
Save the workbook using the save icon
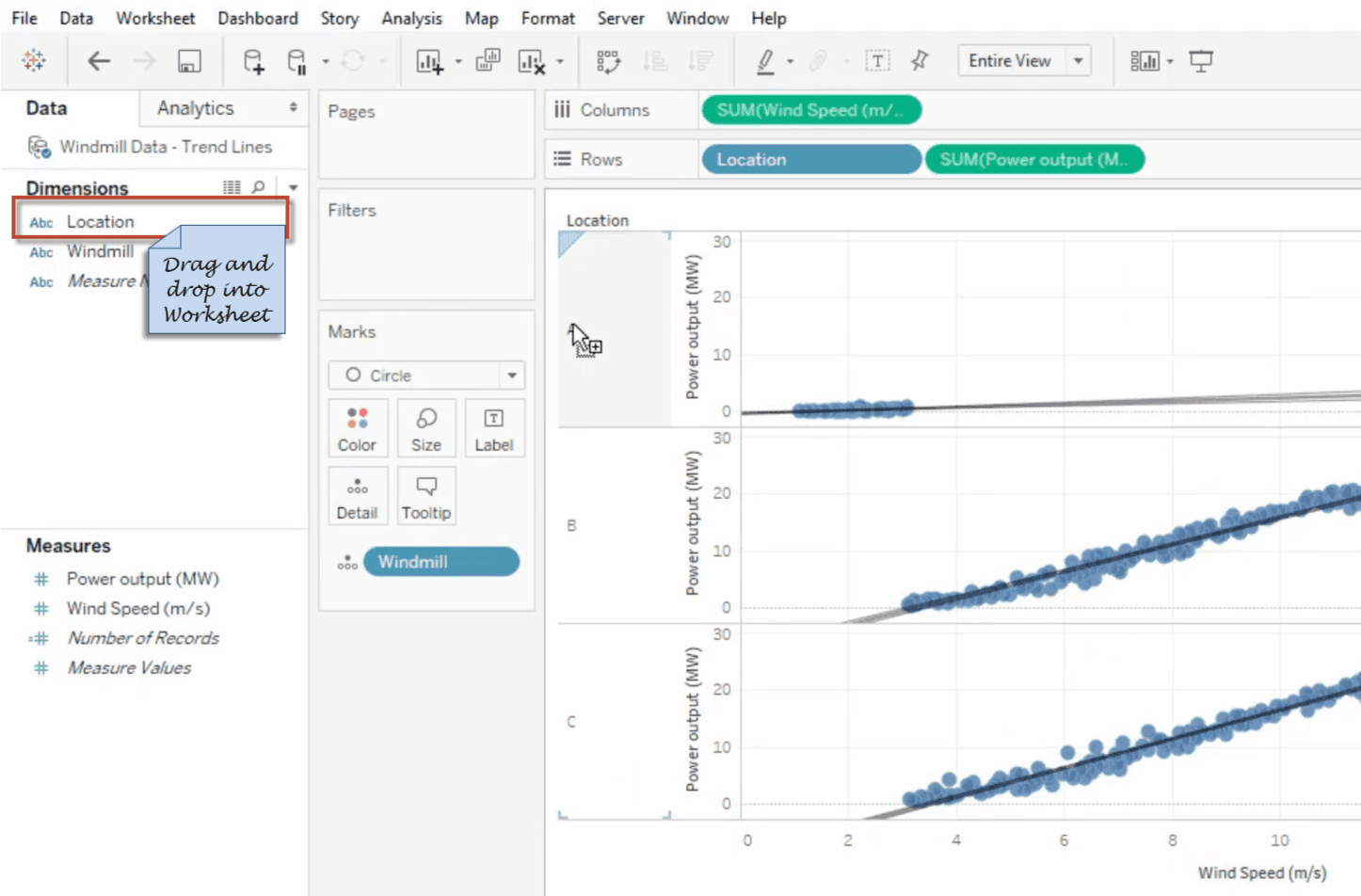187,60
